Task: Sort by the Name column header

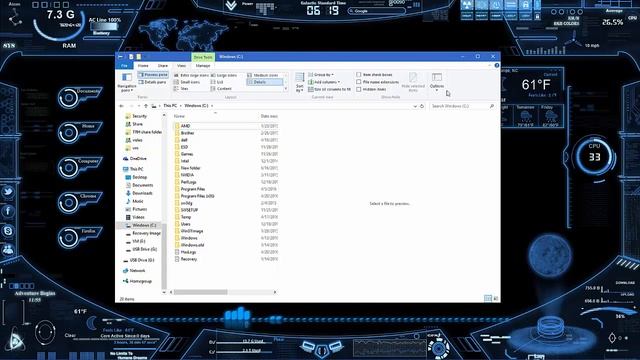Action: coord(179,116)
